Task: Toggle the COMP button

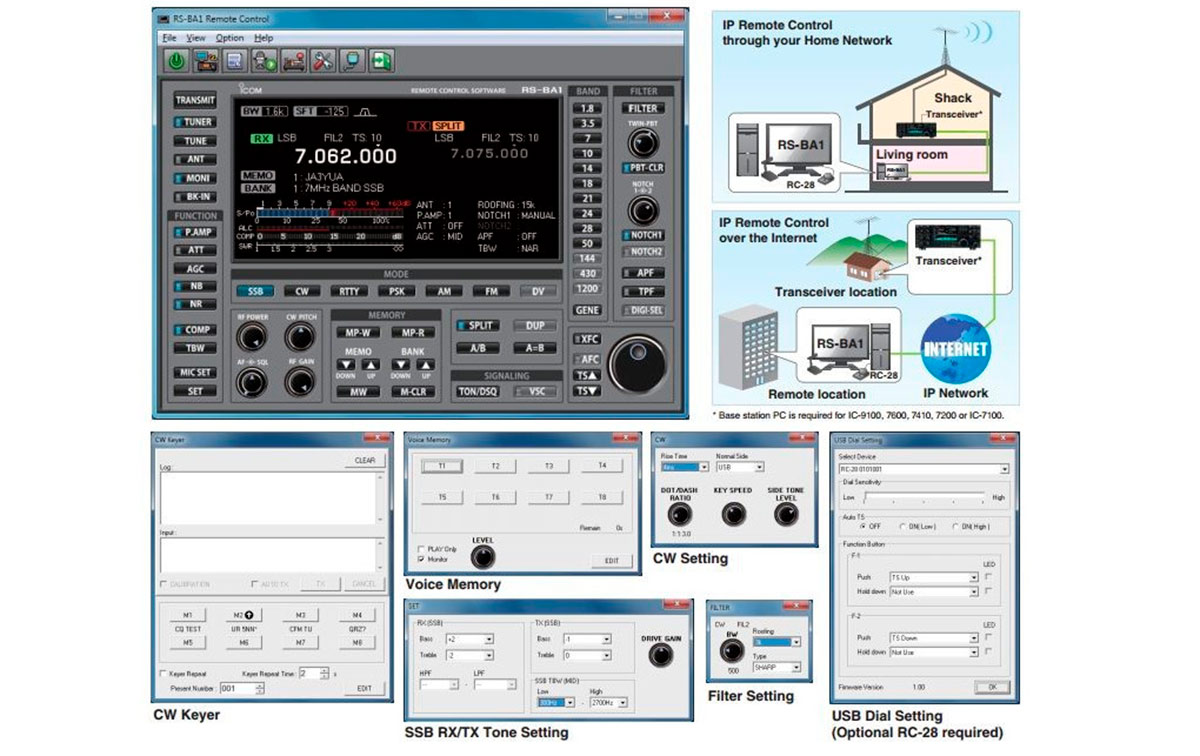Action: pyautogui.click(x=195, y=330)
